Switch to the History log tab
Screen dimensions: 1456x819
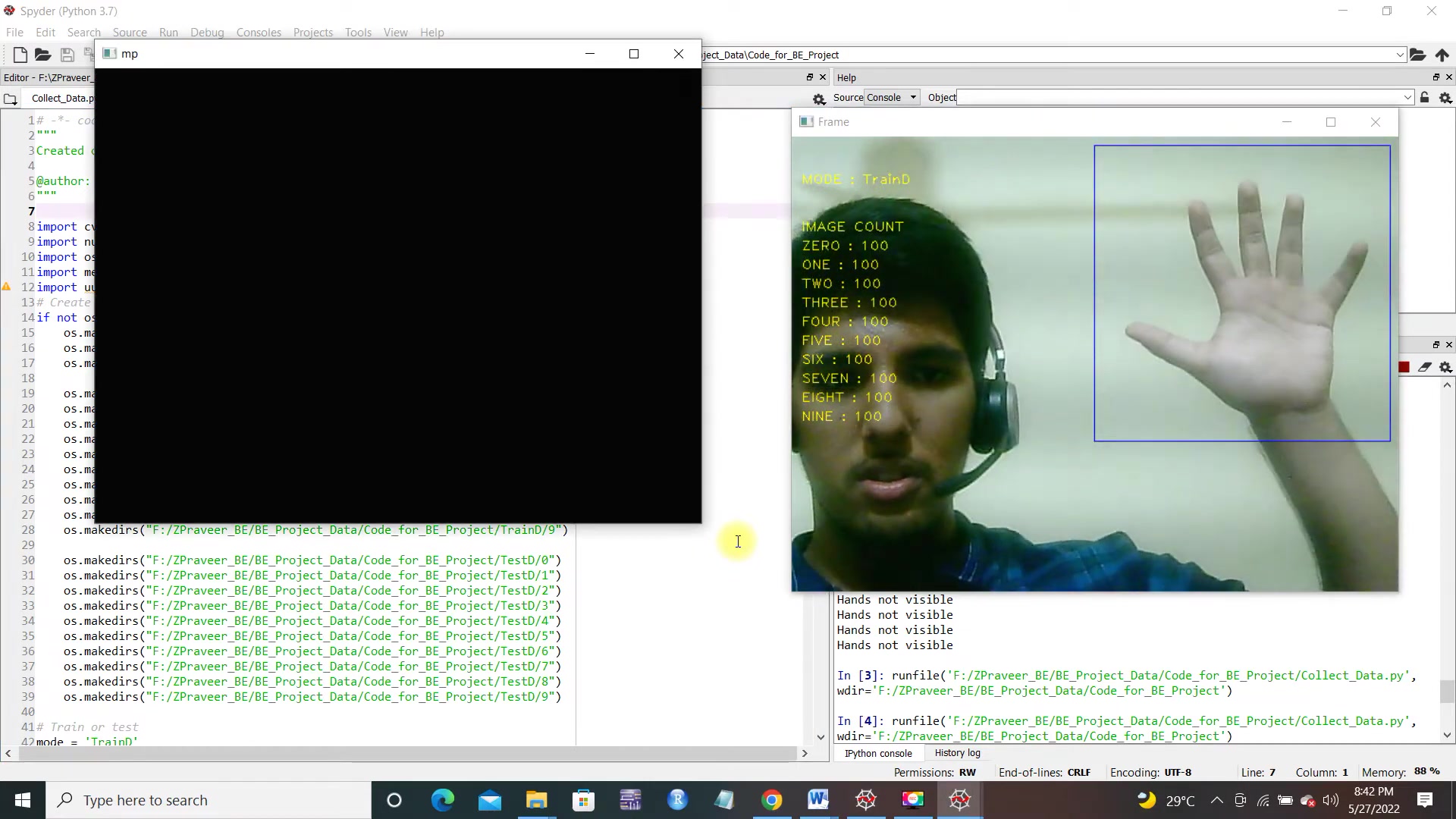click(957, 753)
